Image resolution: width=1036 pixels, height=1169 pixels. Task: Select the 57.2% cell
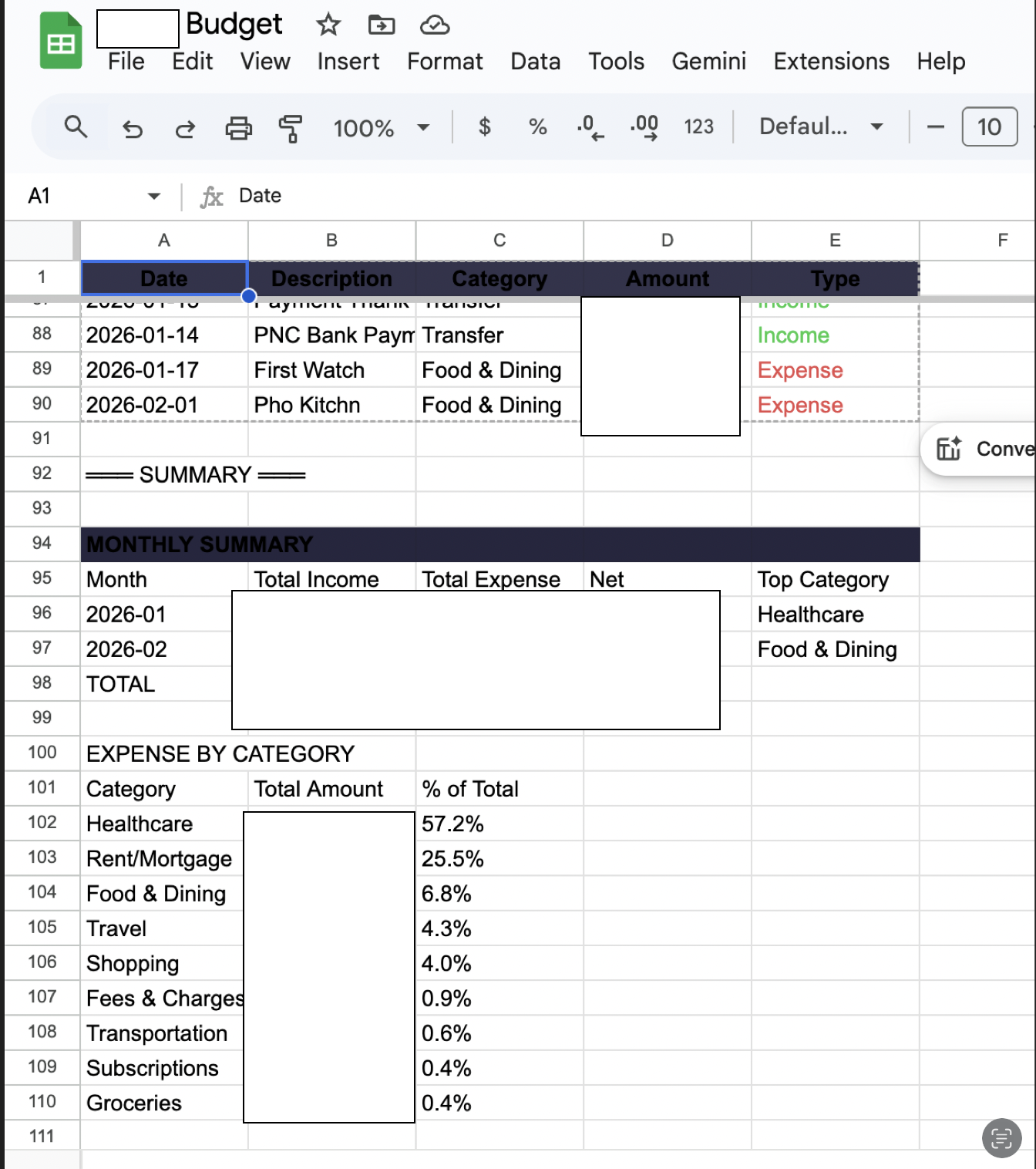(x=499, y=824)
